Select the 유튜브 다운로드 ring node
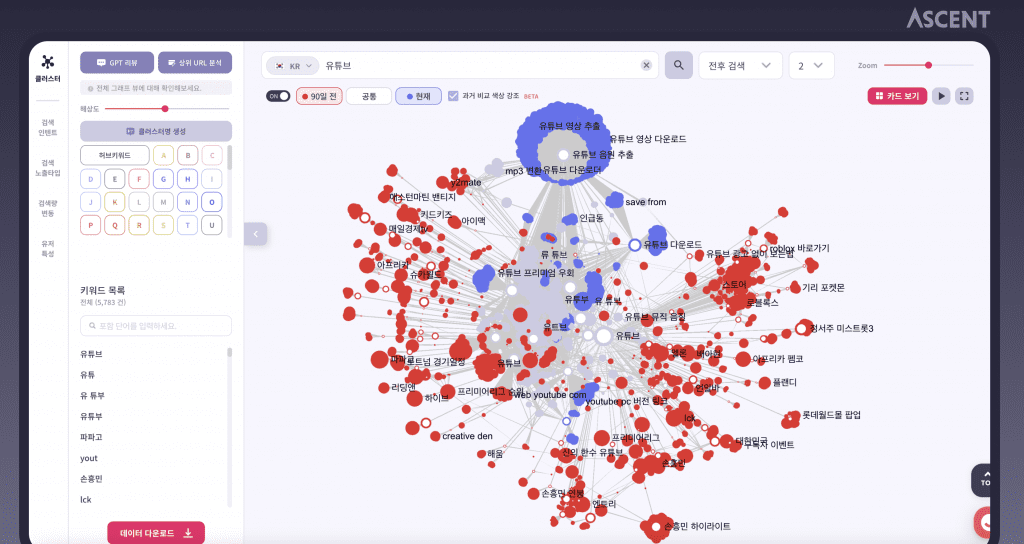This screenshot has height=544, width=1024. coord(635,245)
